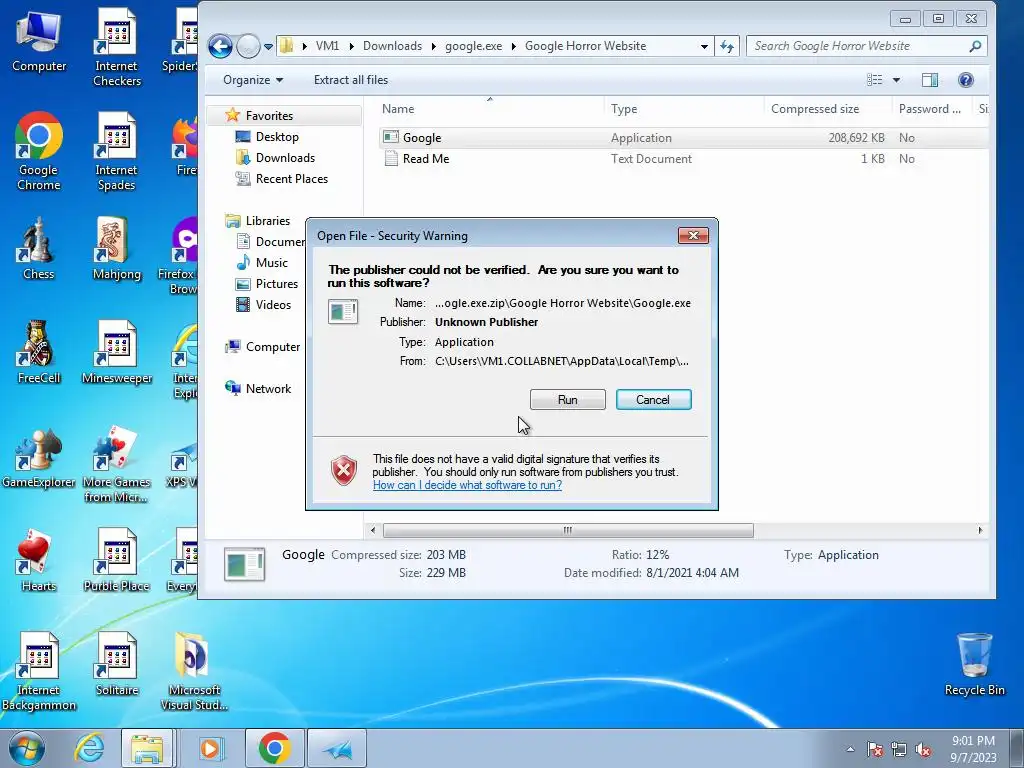Select the Computer desktop icon
Viewport: 1024px width, 768px height.
pyautogui.click(x=39, y=42)
